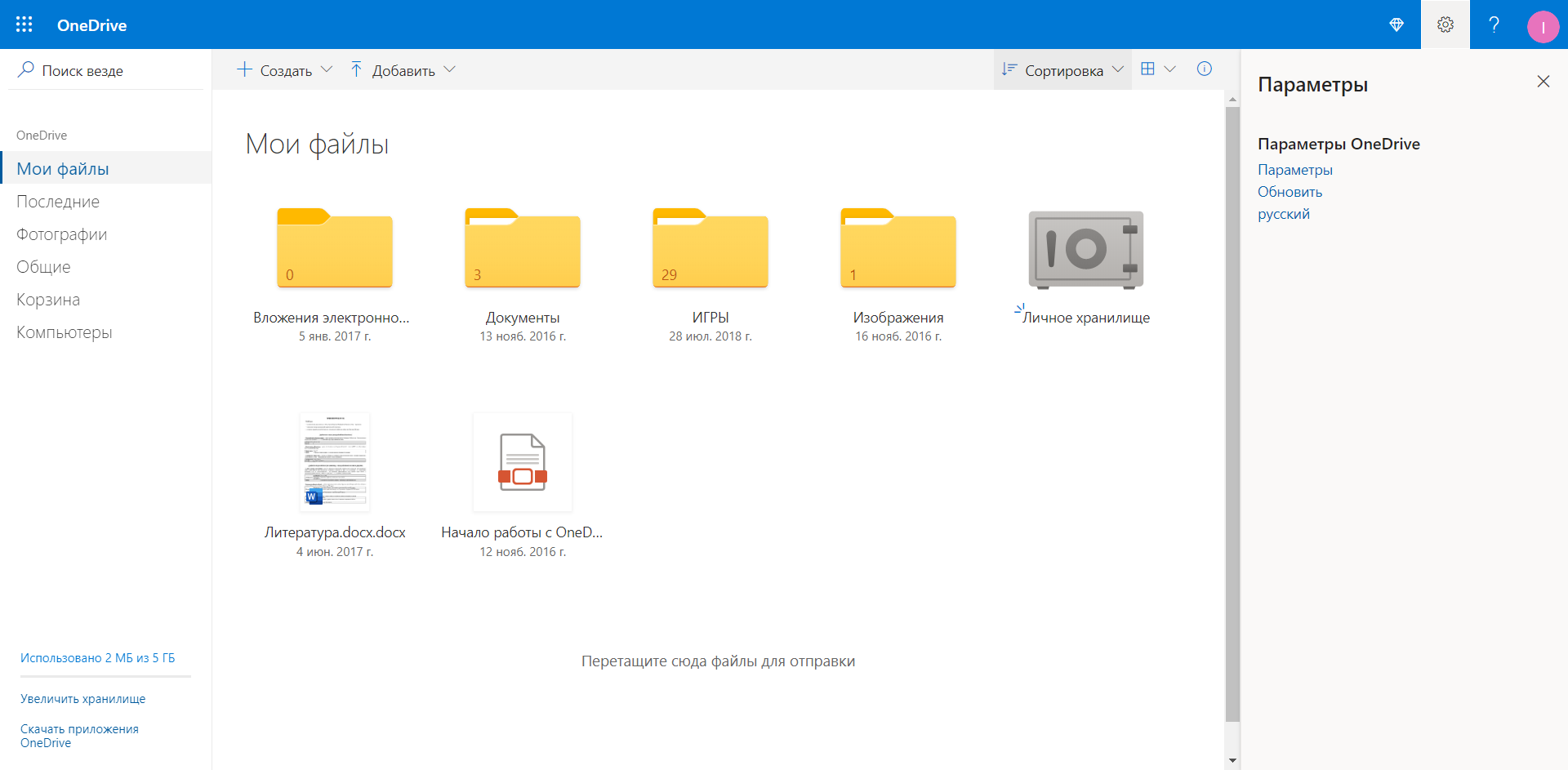Close the Параметры panel
Screen dimensions: 1568x770
pos(1543,82)
